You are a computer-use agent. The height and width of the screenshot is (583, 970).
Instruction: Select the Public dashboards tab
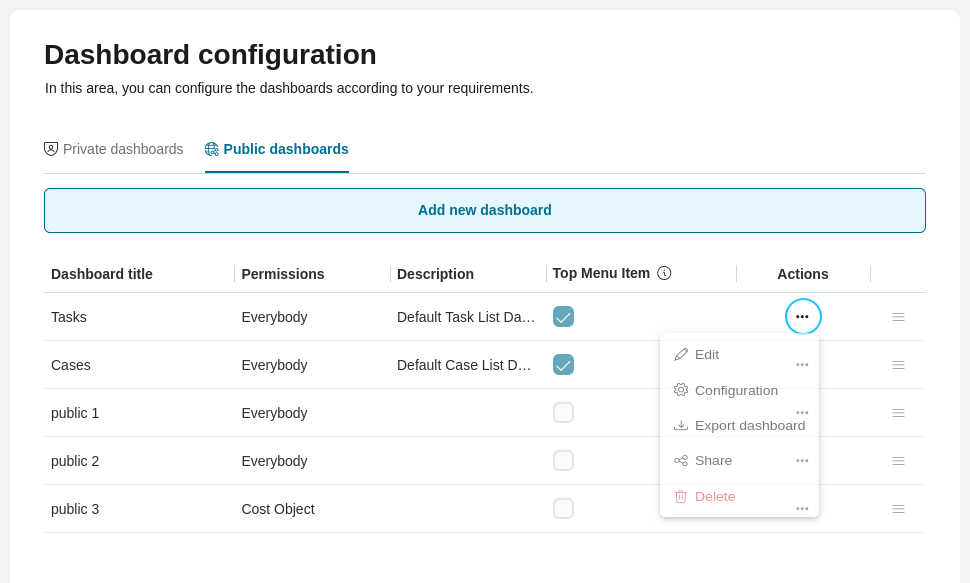point(276,148)
